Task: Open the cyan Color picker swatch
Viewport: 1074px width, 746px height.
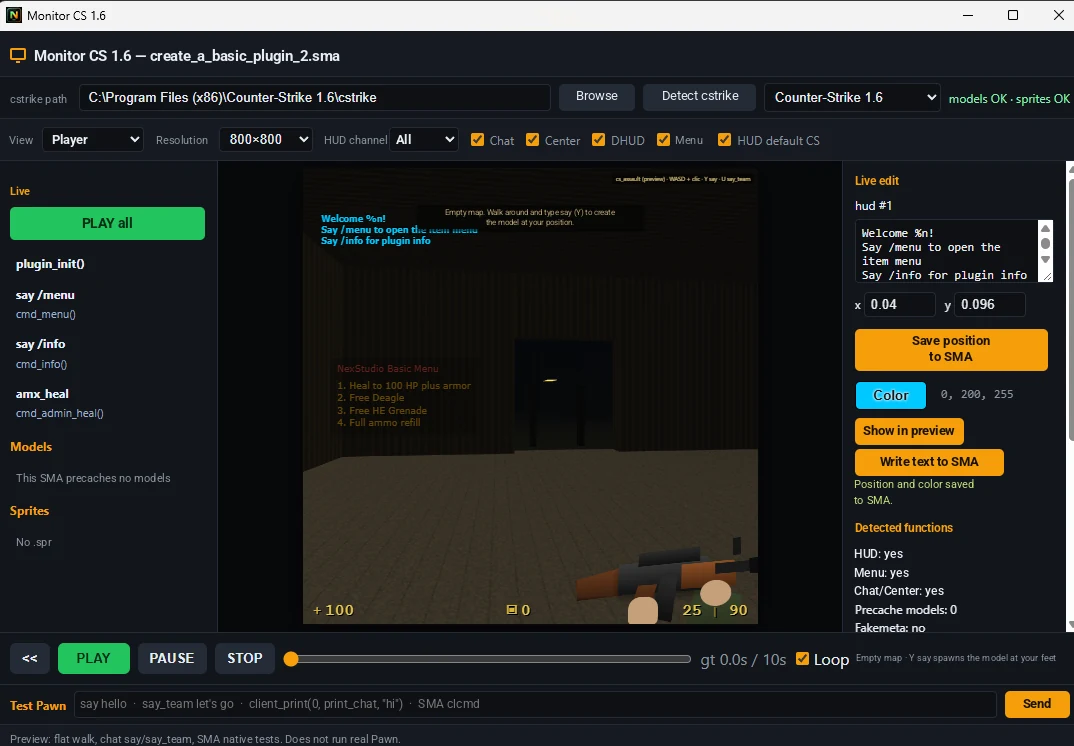Action: tap(890, 395)
